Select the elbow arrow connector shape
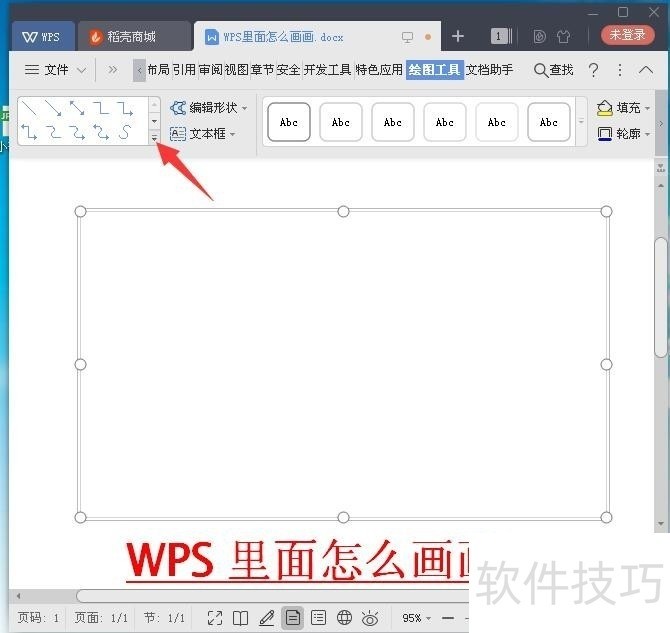 tap(125, 109)
